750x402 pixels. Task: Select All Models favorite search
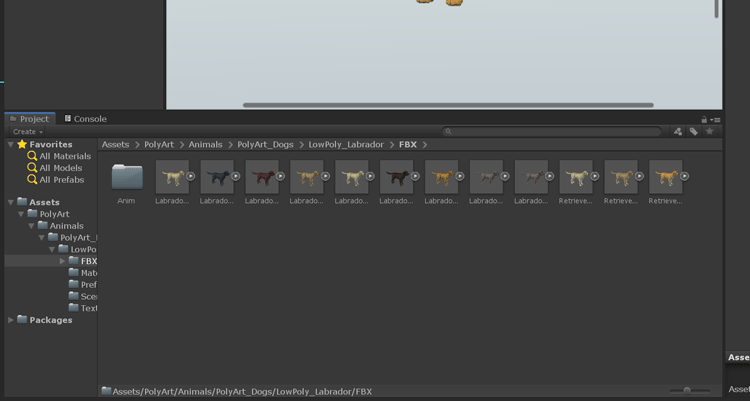tap(61, 168)
